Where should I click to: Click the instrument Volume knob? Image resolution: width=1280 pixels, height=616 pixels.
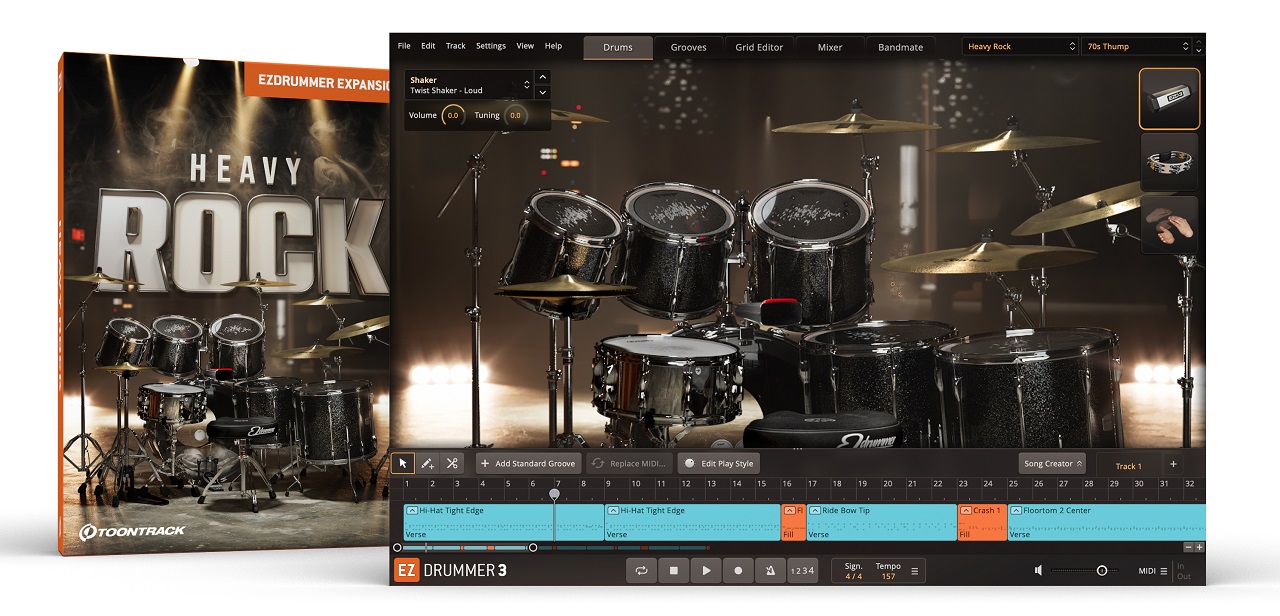[453, 115]
